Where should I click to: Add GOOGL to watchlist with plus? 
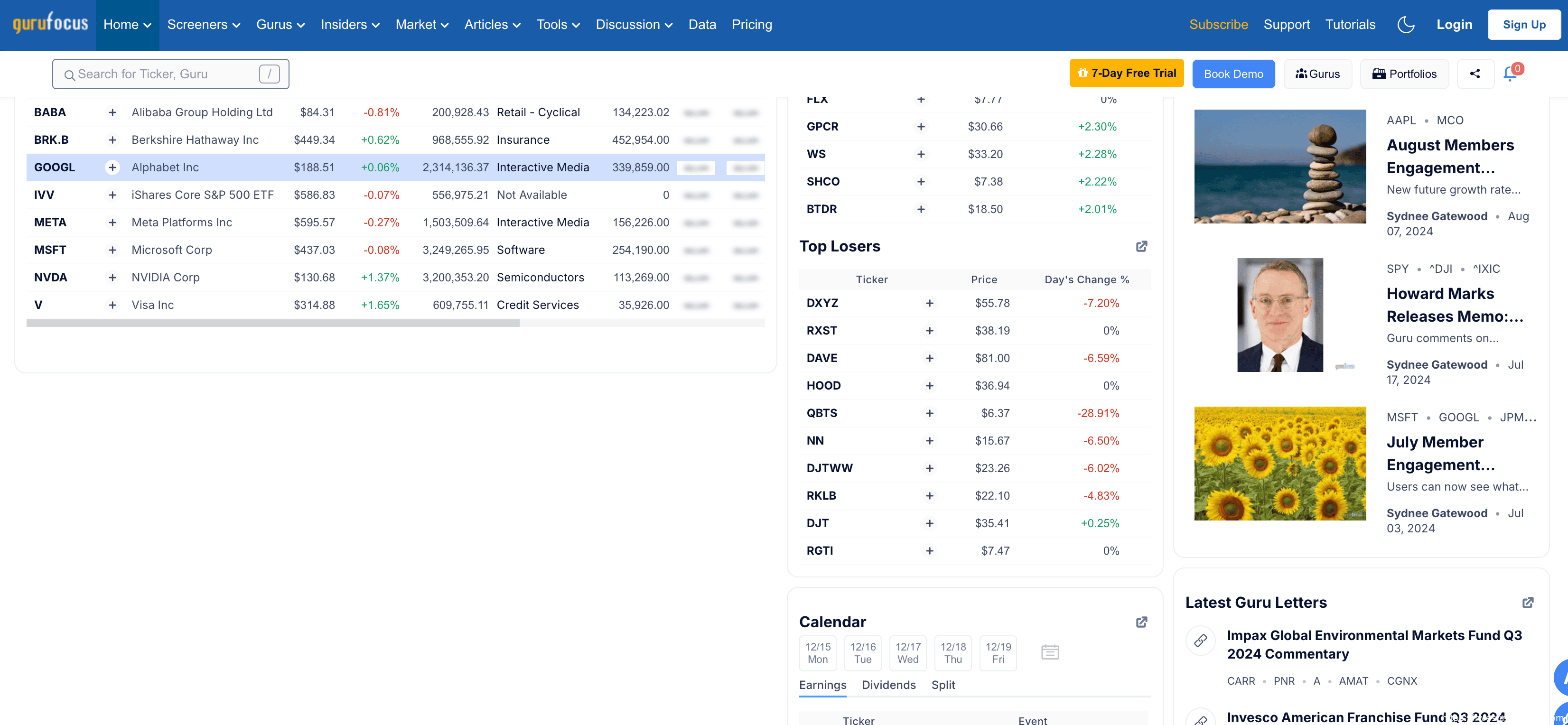pyautogui.click(x=112, y=167)
